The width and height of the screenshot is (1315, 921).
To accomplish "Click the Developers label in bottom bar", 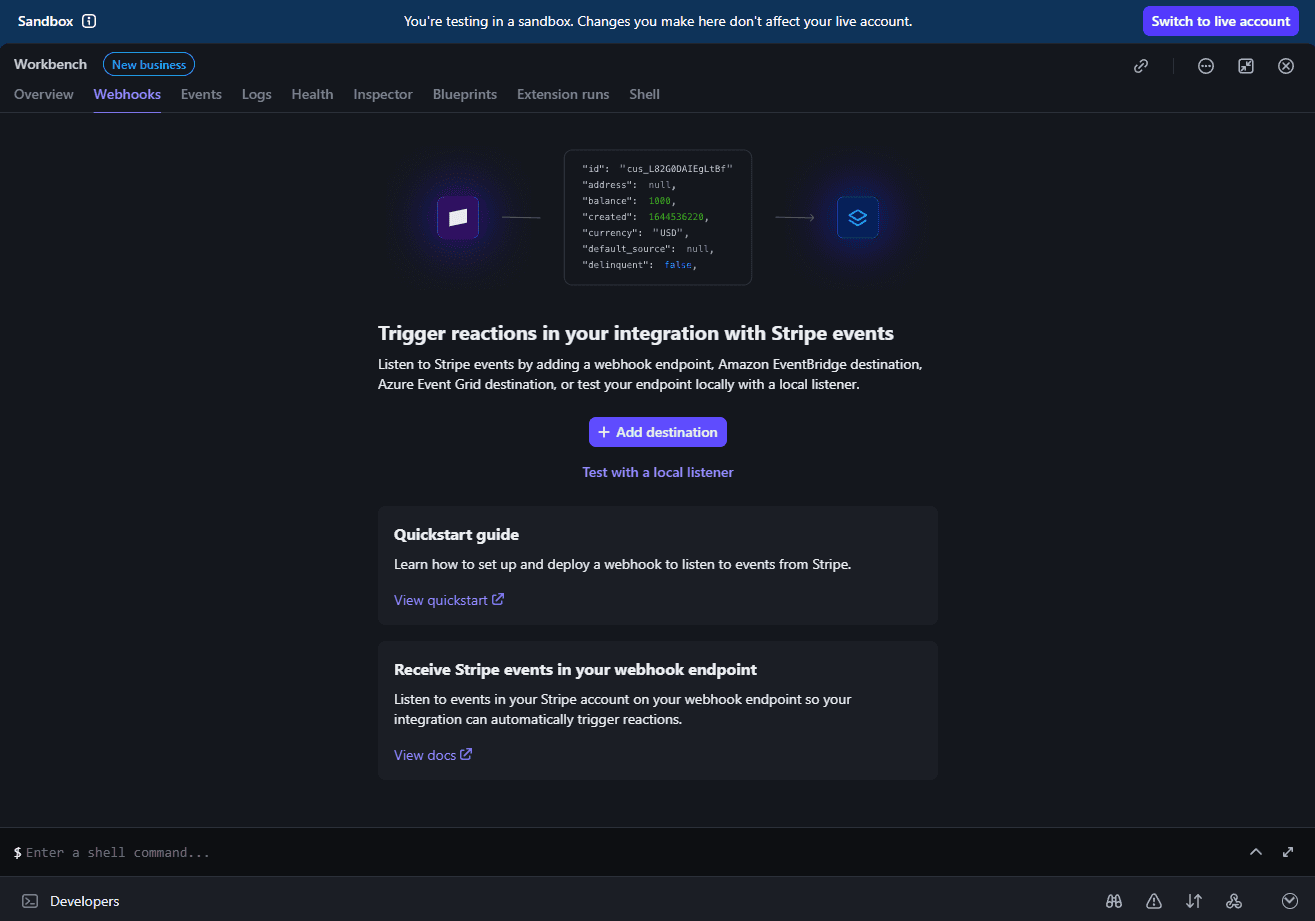I will [x=85, y=901].
